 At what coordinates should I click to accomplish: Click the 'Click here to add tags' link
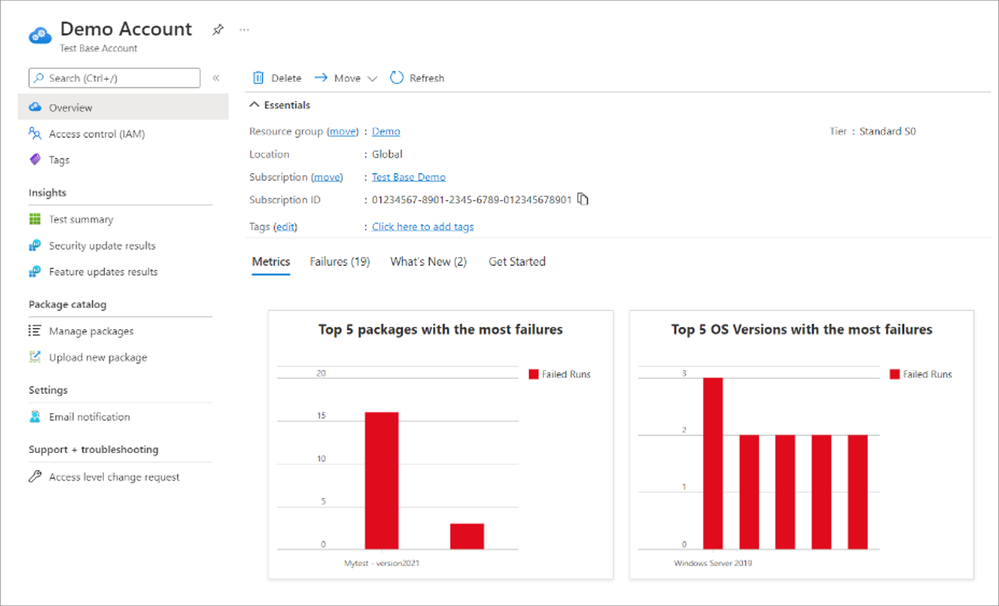[x=422, y=227]
